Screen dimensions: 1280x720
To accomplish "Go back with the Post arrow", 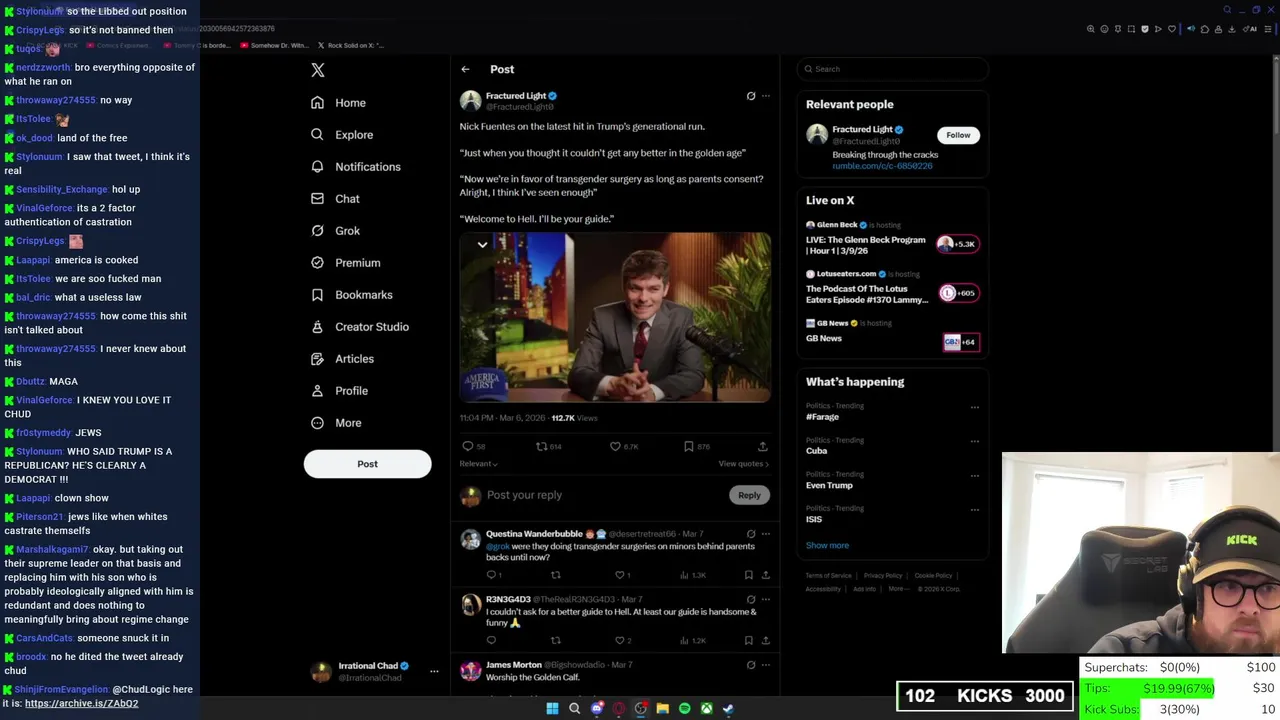I will 465,69.
